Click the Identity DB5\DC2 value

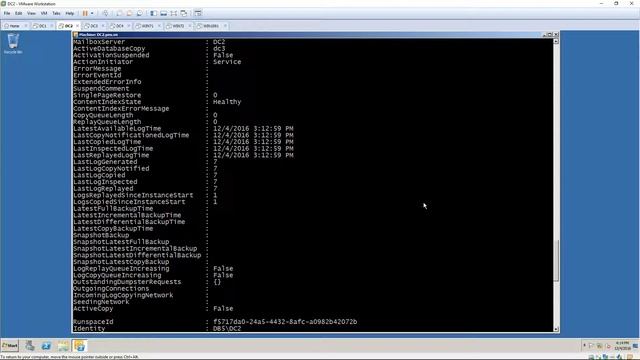click(x=227, y=328)
